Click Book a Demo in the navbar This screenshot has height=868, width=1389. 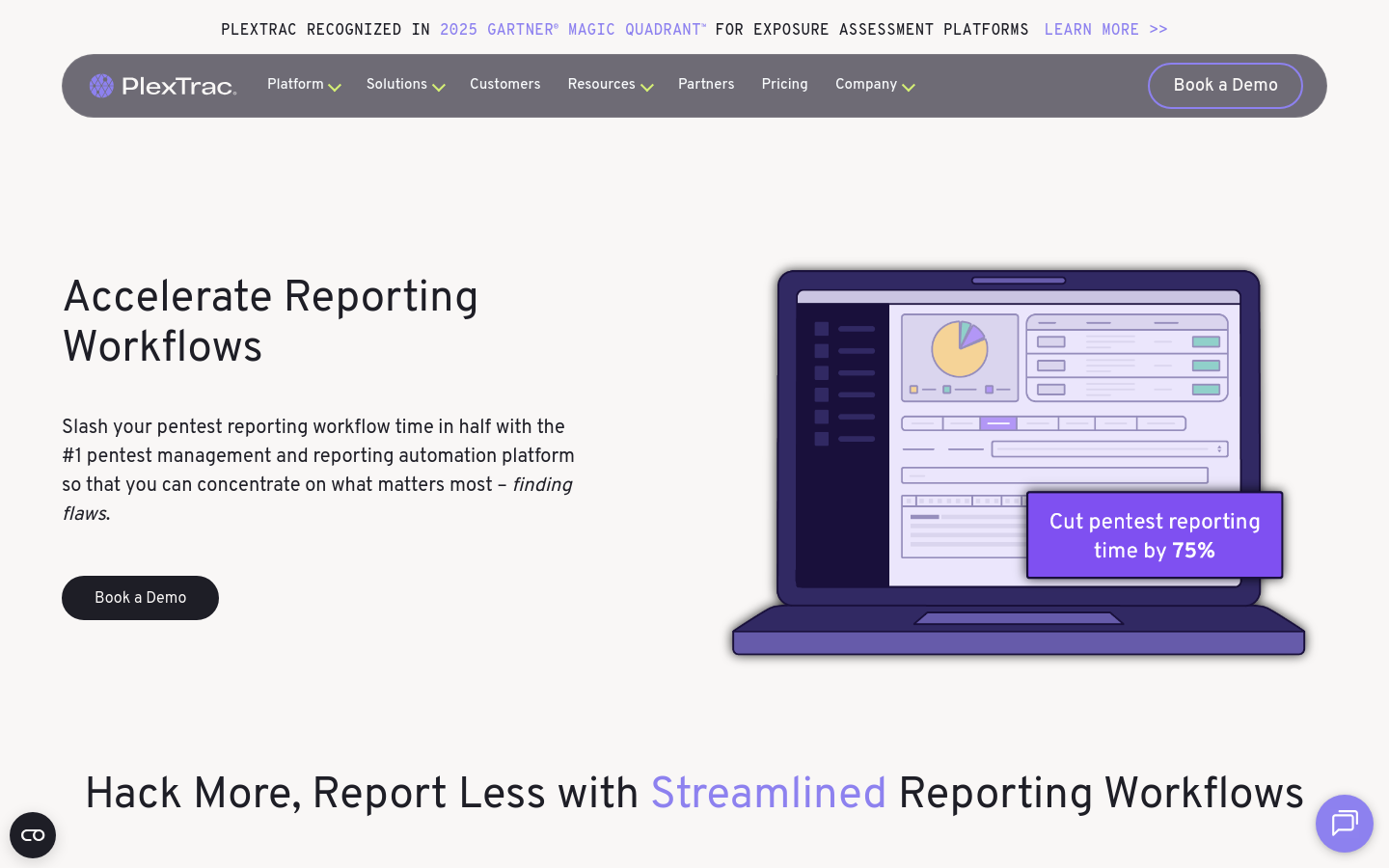[1225, 86]
